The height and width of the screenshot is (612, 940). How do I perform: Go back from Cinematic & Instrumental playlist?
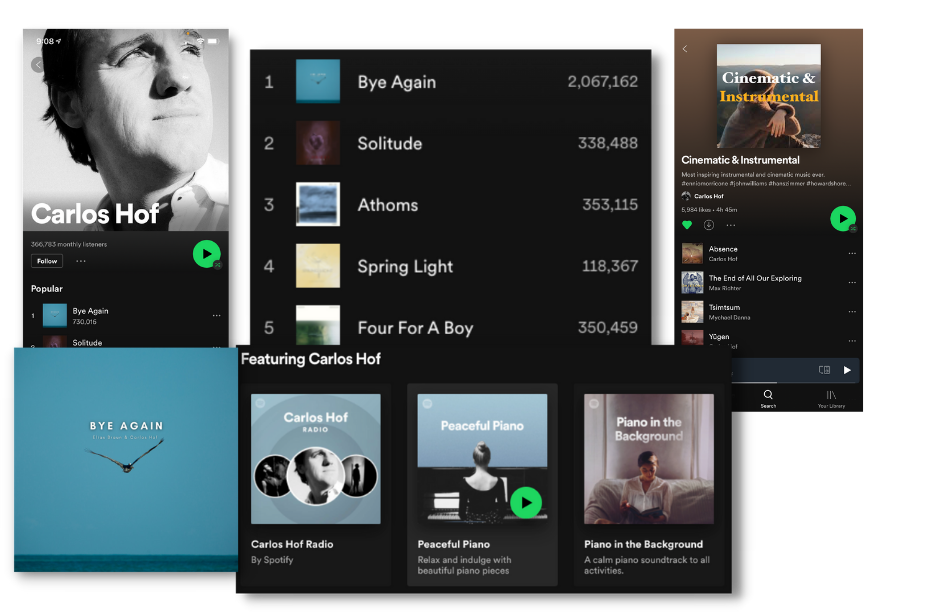(x=685, y=49)
